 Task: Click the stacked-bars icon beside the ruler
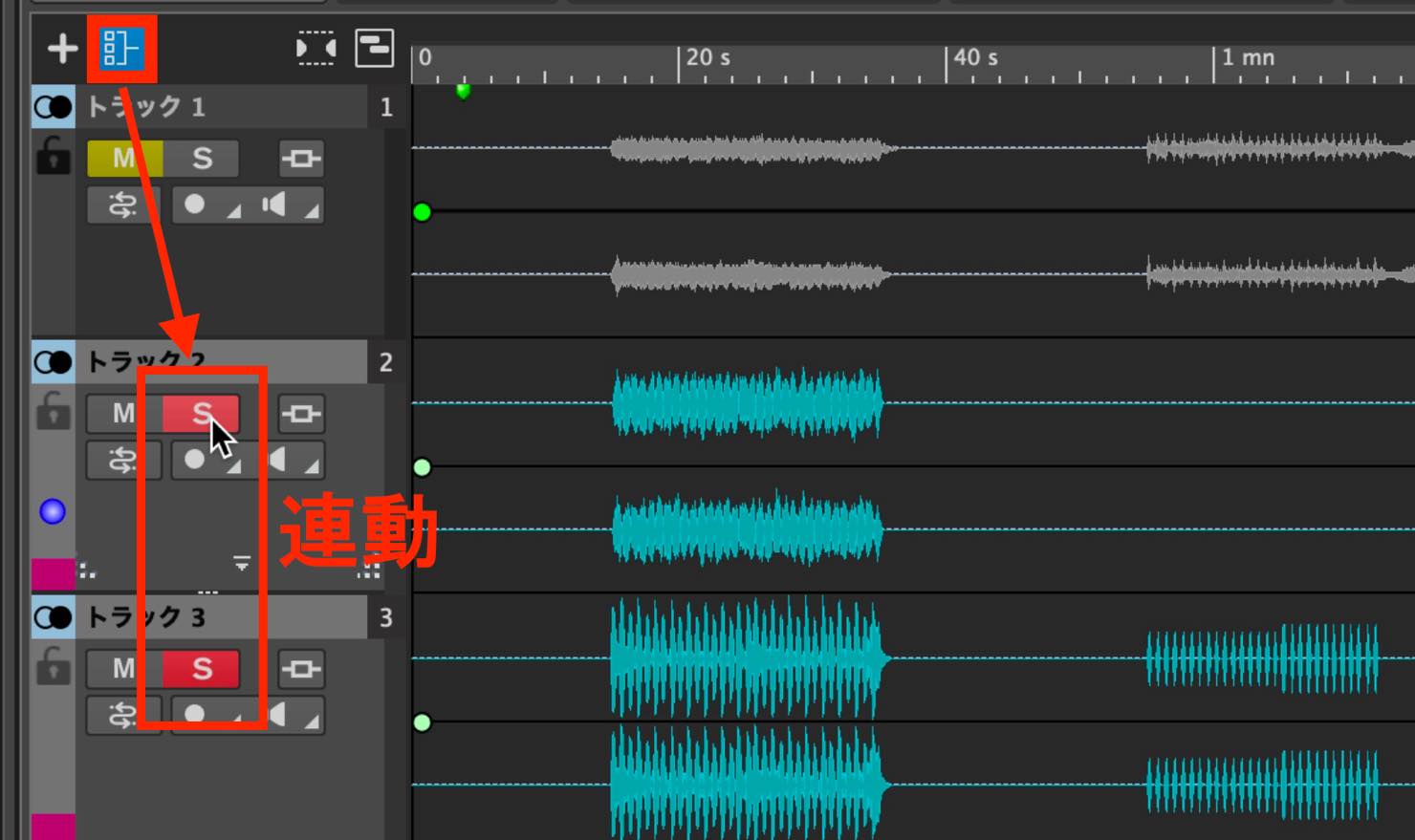click(x=374, y=48)
